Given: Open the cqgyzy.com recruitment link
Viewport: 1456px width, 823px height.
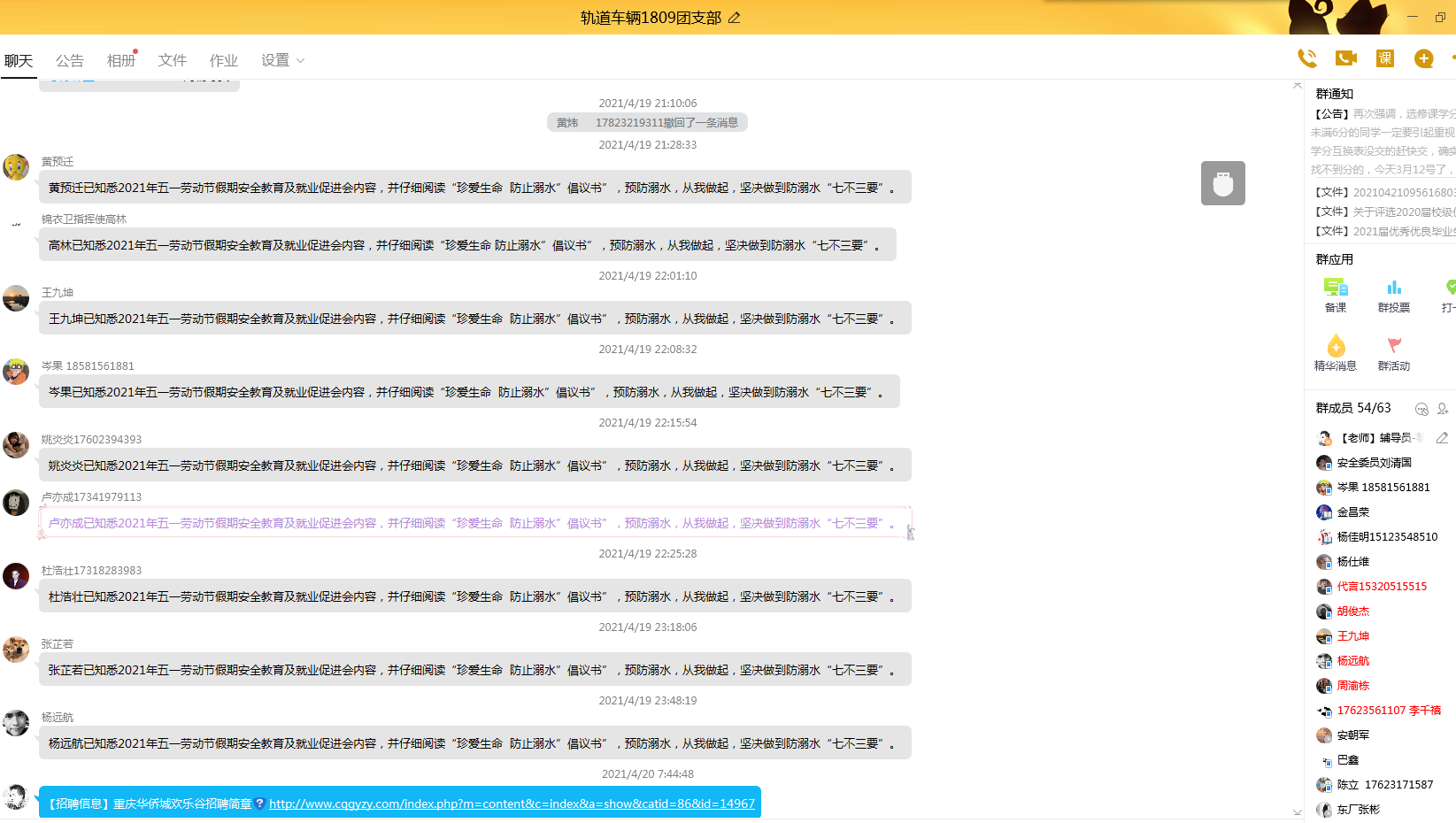Looking at the screenshot, I should [x=512, y=804].
